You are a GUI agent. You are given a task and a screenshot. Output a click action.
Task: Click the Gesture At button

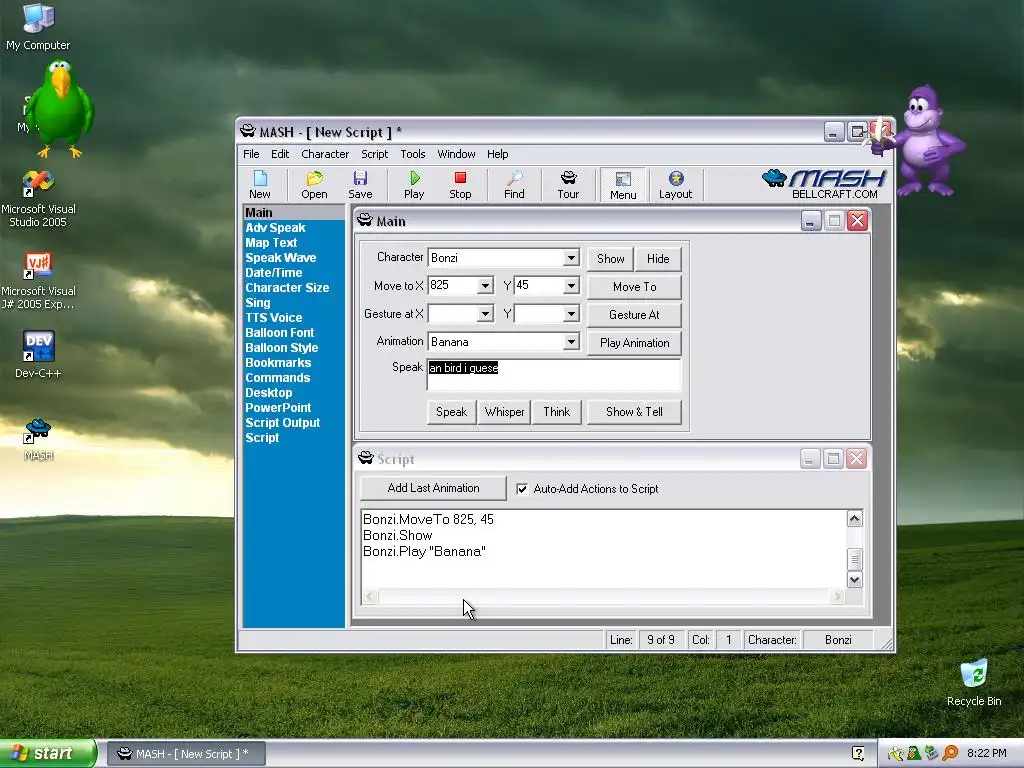[634, 315]
